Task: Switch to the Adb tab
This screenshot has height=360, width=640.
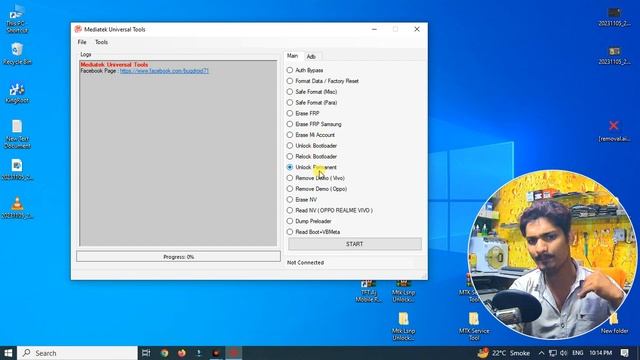Action: (311, 56)
